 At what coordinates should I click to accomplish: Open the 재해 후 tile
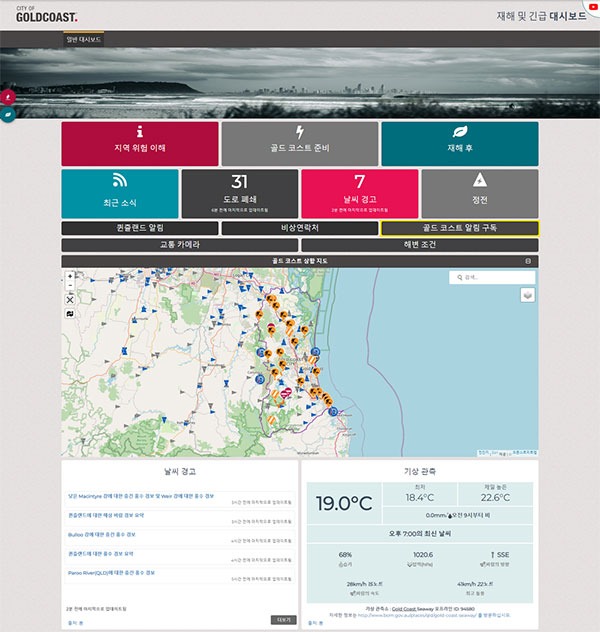[460, 144]
